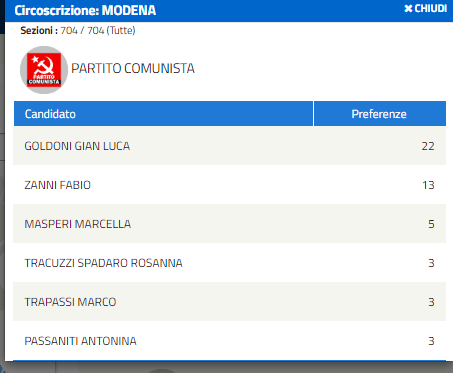Select the PARTITO COMUNISTA party name

click(133, 68)
